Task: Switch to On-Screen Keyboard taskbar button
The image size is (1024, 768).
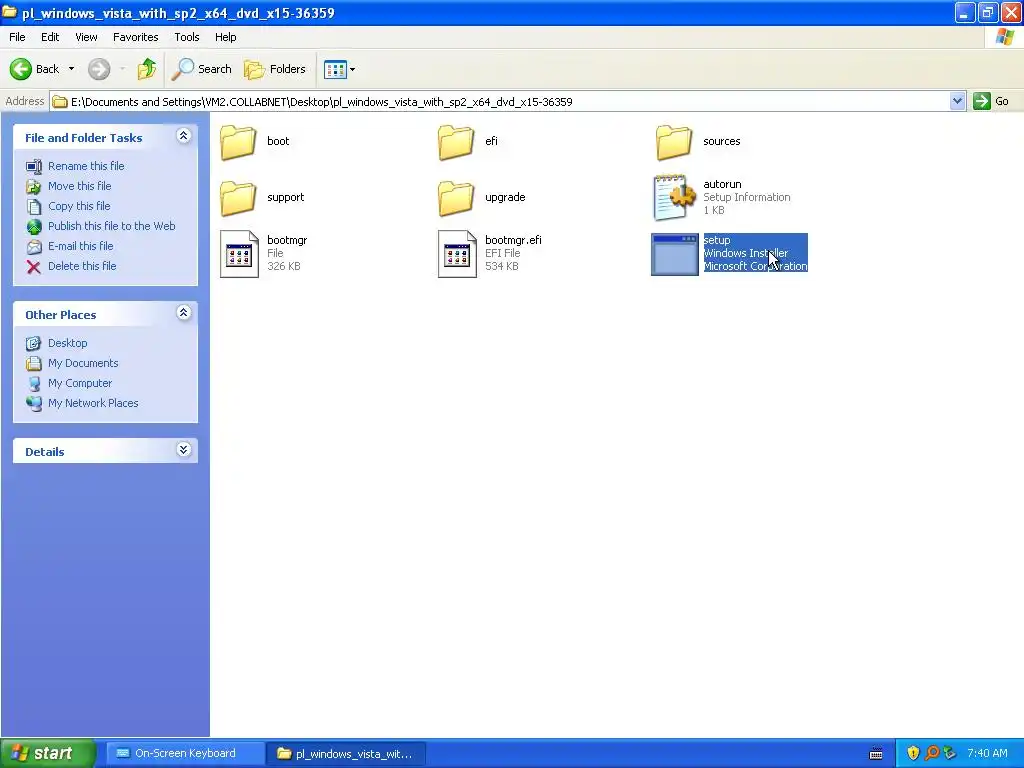Action: [185, 753]
